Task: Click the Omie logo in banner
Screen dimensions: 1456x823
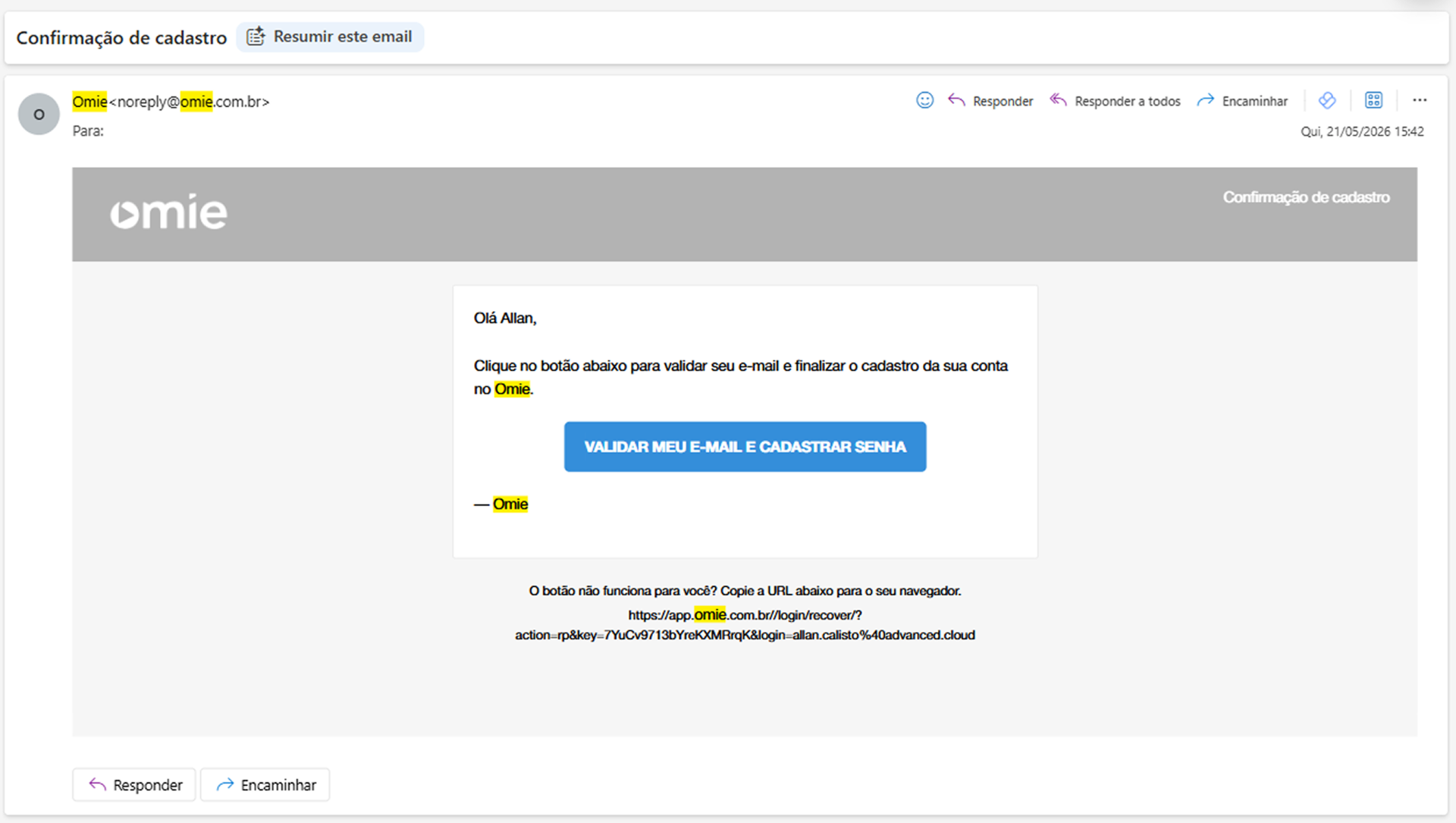Action: point(168,212)
